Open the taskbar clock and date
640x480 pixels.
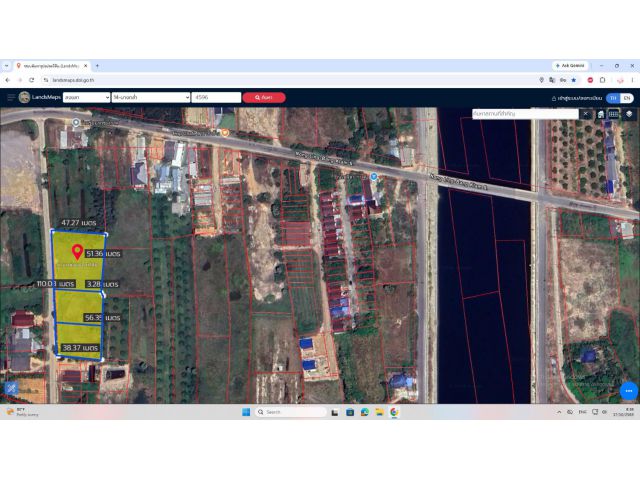[623, 412]
